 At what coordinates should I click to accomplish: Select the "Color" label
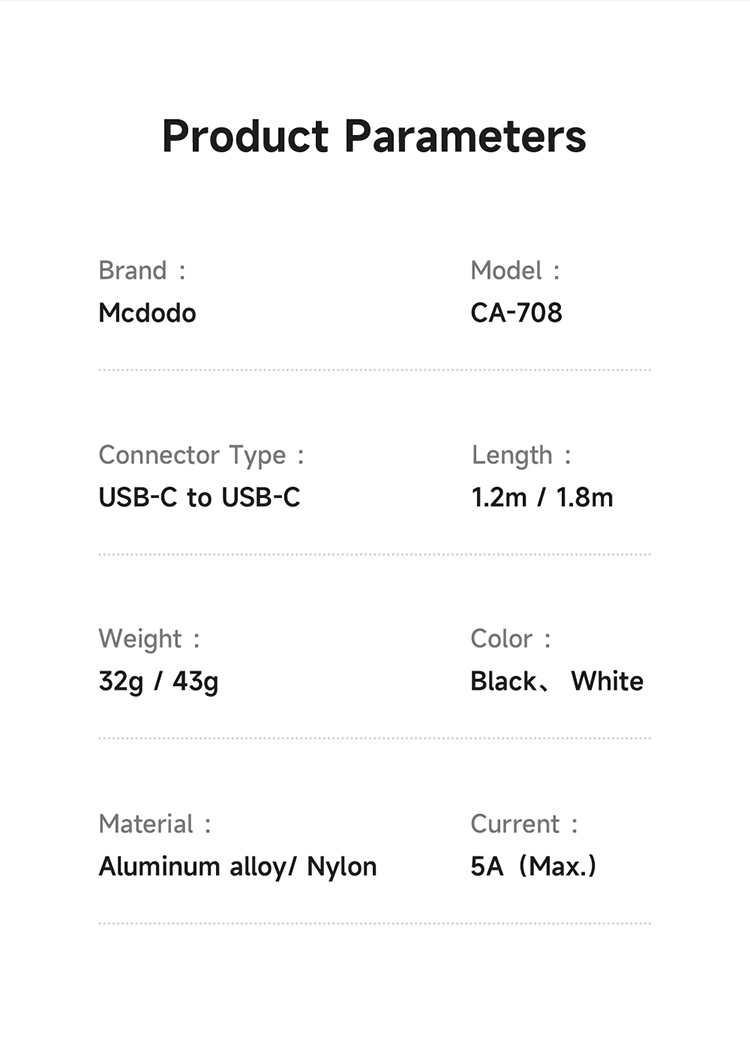tap(501, 640)
